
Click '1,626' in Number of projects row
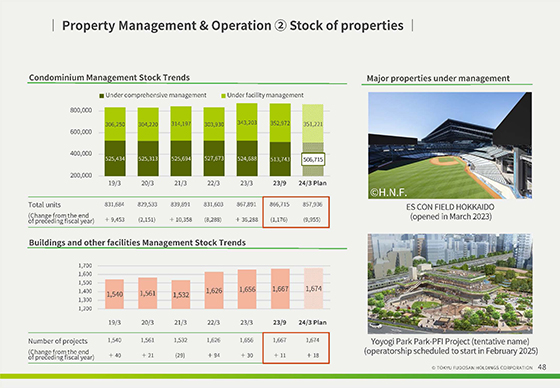click(214, 340)
